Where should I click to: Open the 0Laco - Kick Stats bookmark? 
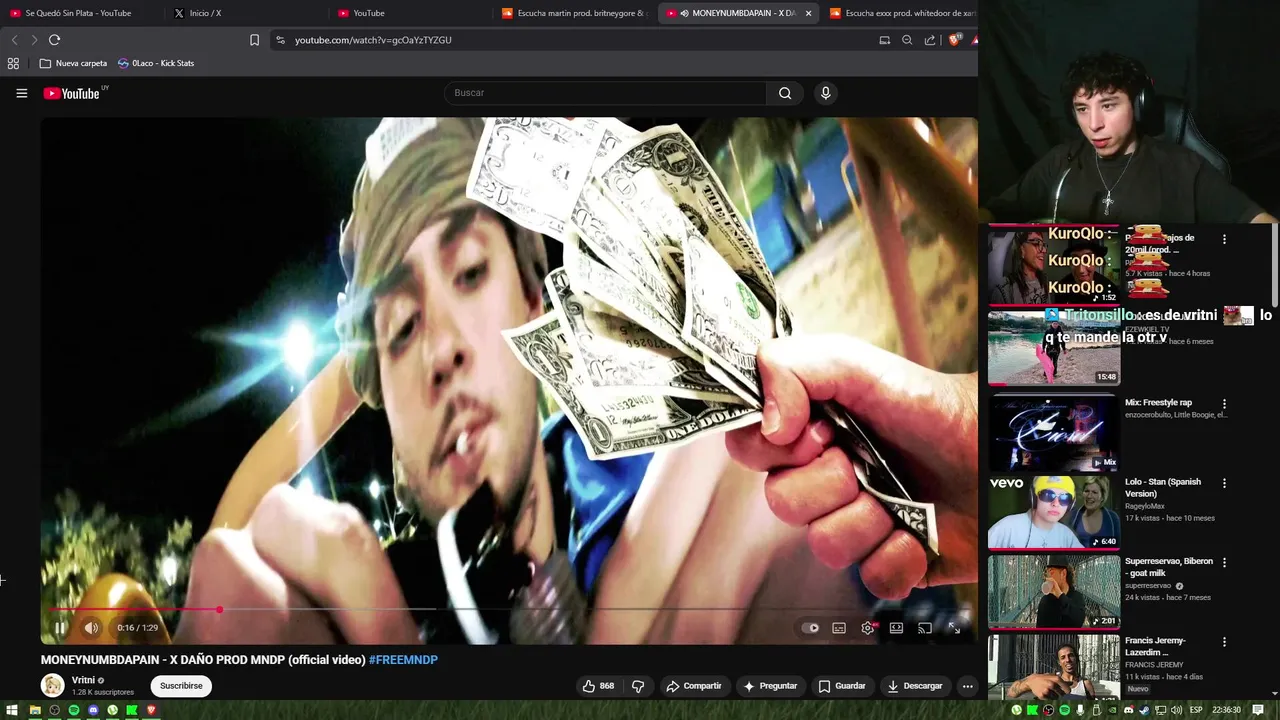coord(155,63)
